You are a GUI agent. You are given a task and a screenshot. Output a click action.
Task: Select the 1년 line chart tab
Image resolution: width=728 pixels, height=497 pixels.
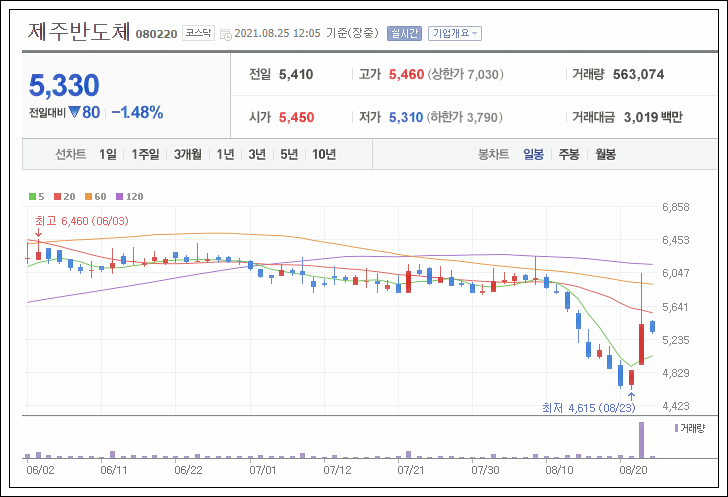click(225, 154)
